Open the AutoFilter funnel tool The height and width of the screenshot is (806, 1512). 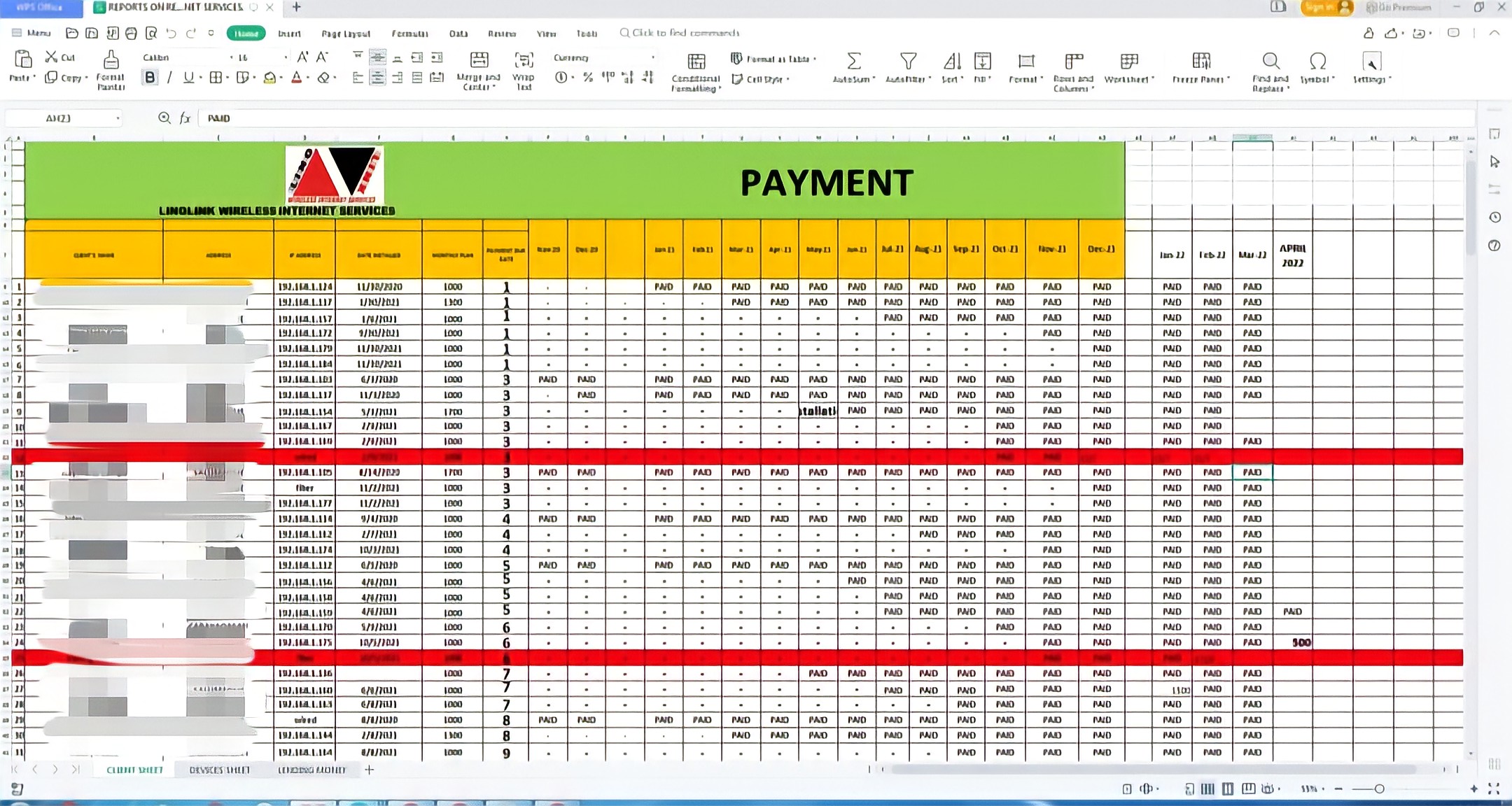coord(908,61)
